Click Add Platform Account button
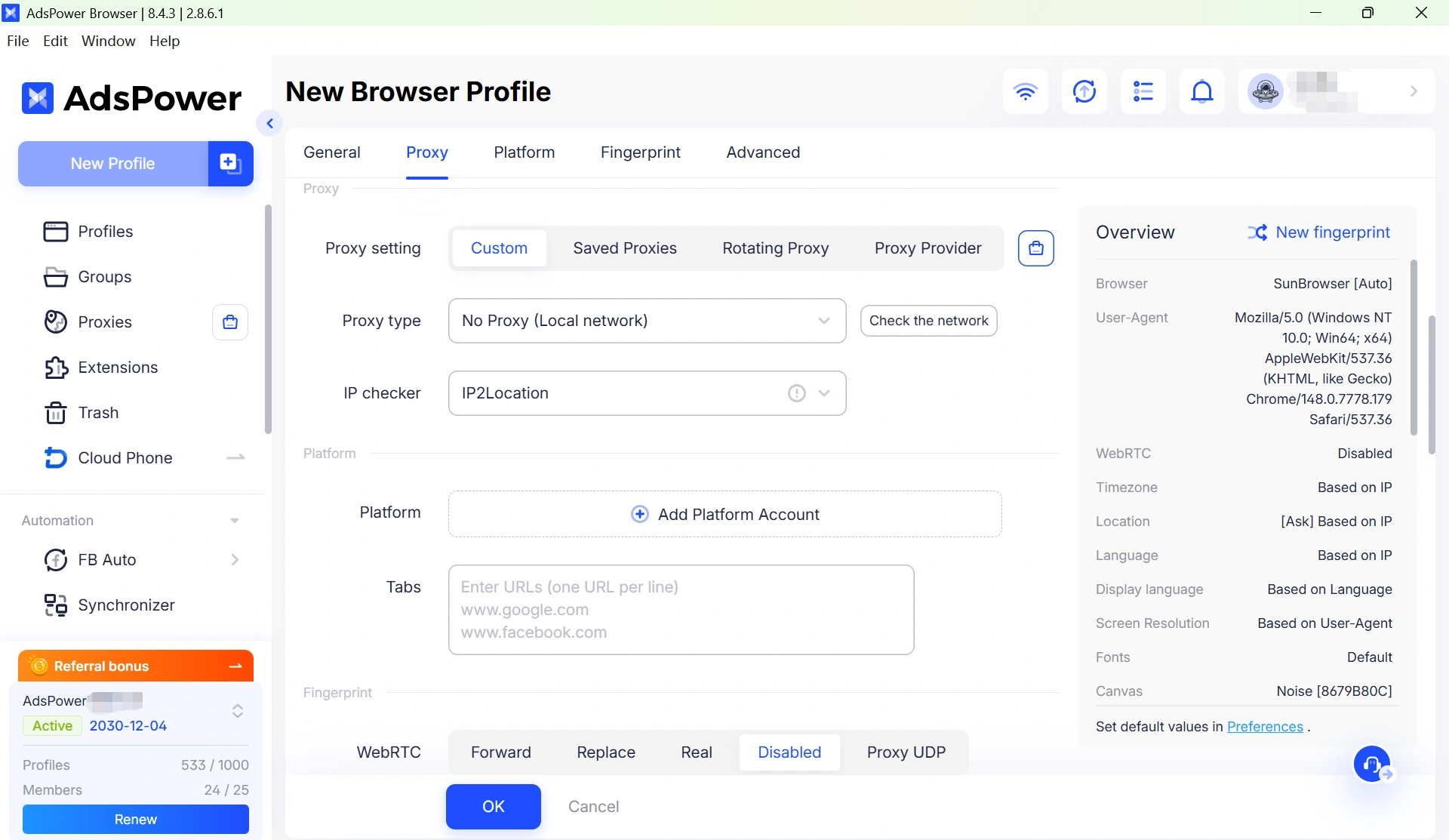 (x=724, y=514)
